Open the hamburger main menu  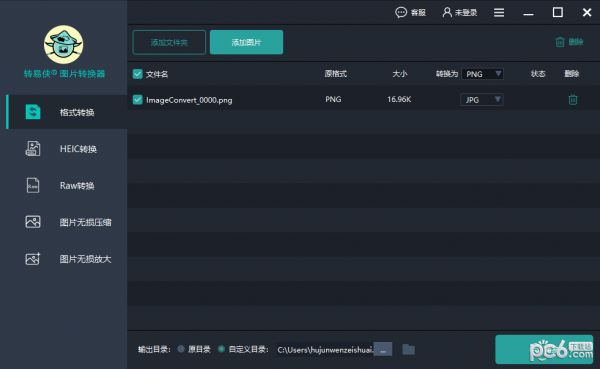499,13
